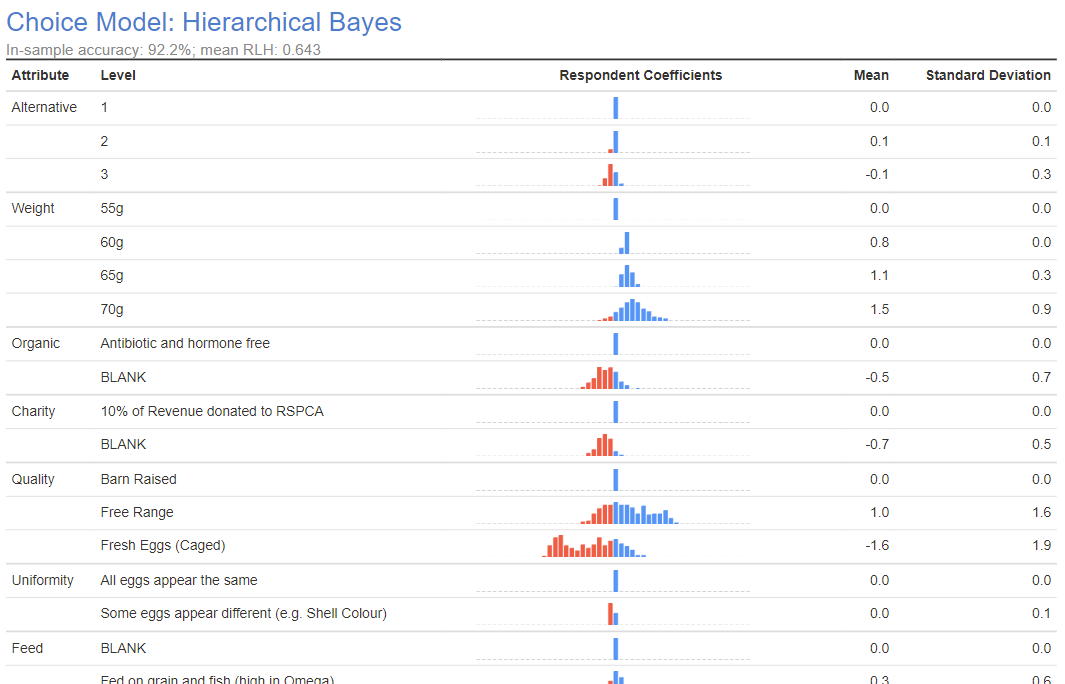Click the Respondent Coefficients column header
The image size is (1065, 684).
click(640, 75)
